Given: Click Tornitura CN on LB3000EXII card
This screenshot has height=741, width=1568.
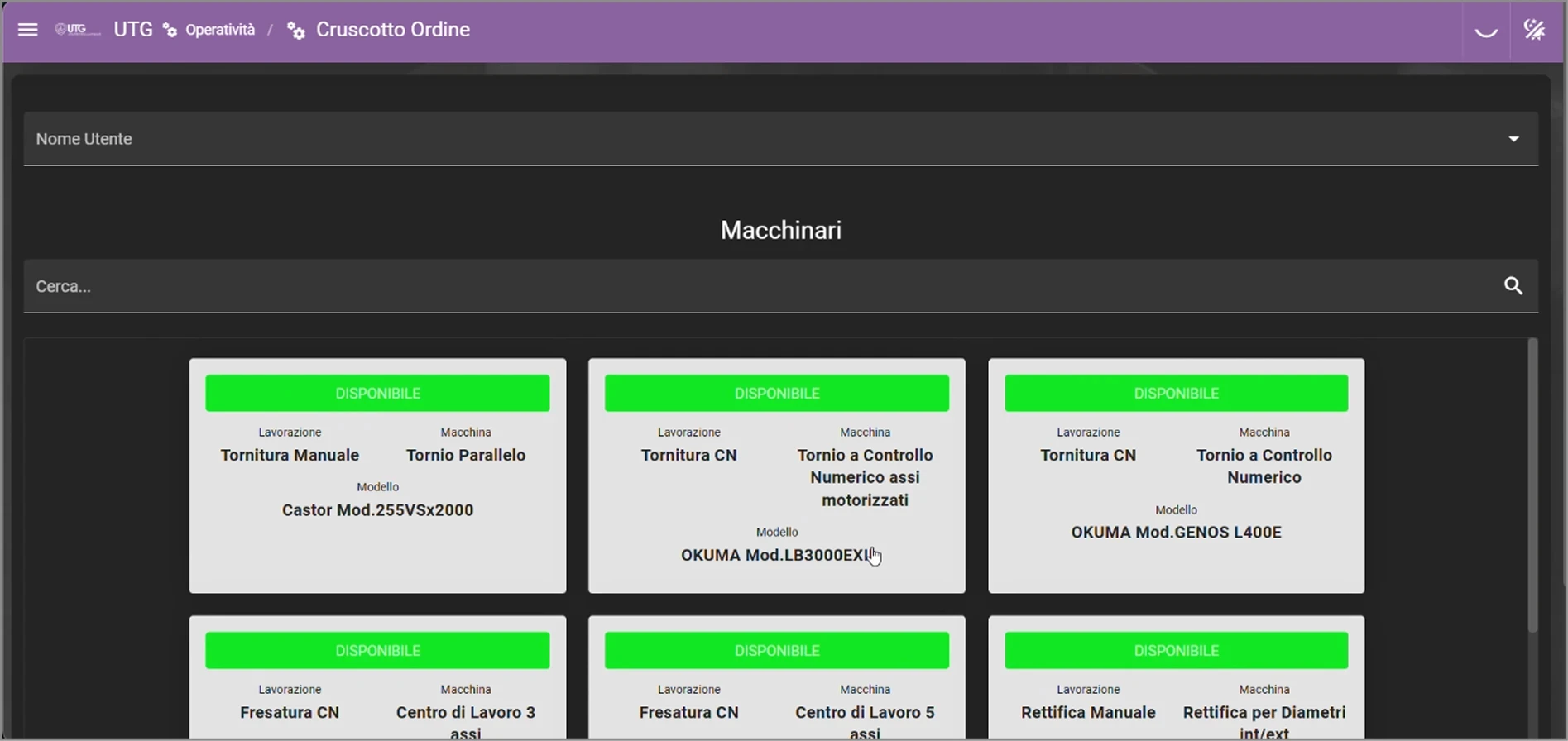Looking at the screenshot, I should 688,455.
